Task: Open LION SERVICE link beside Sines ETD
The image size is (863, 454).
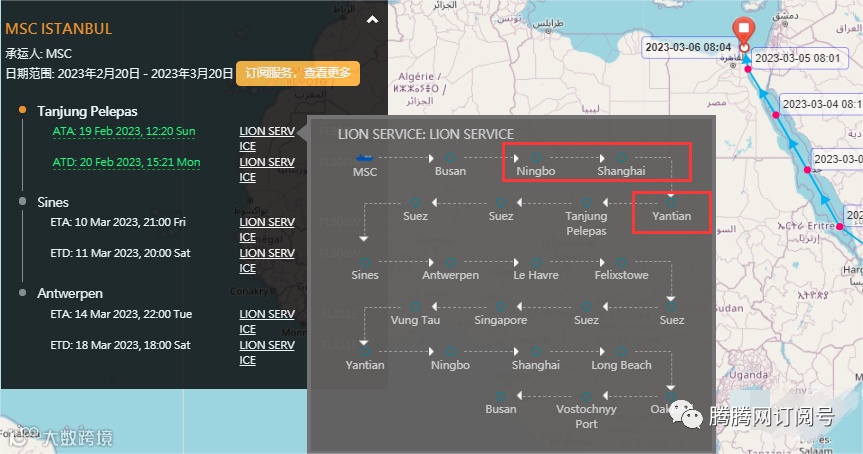Action: 267,260
